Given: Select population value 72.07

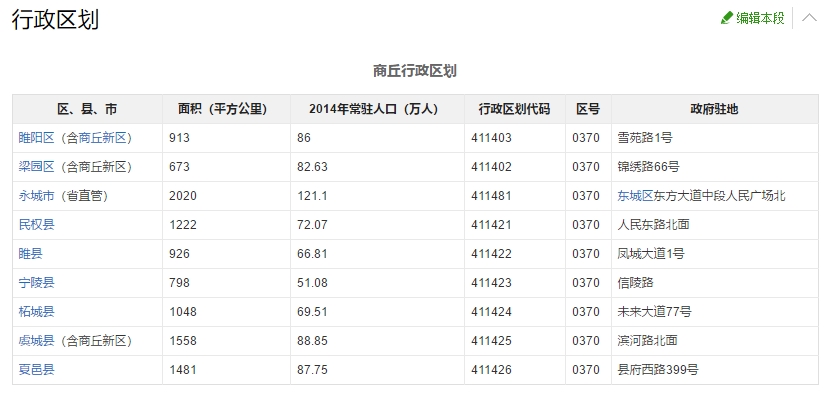Looking at the screenshot, I should point(312,225).
